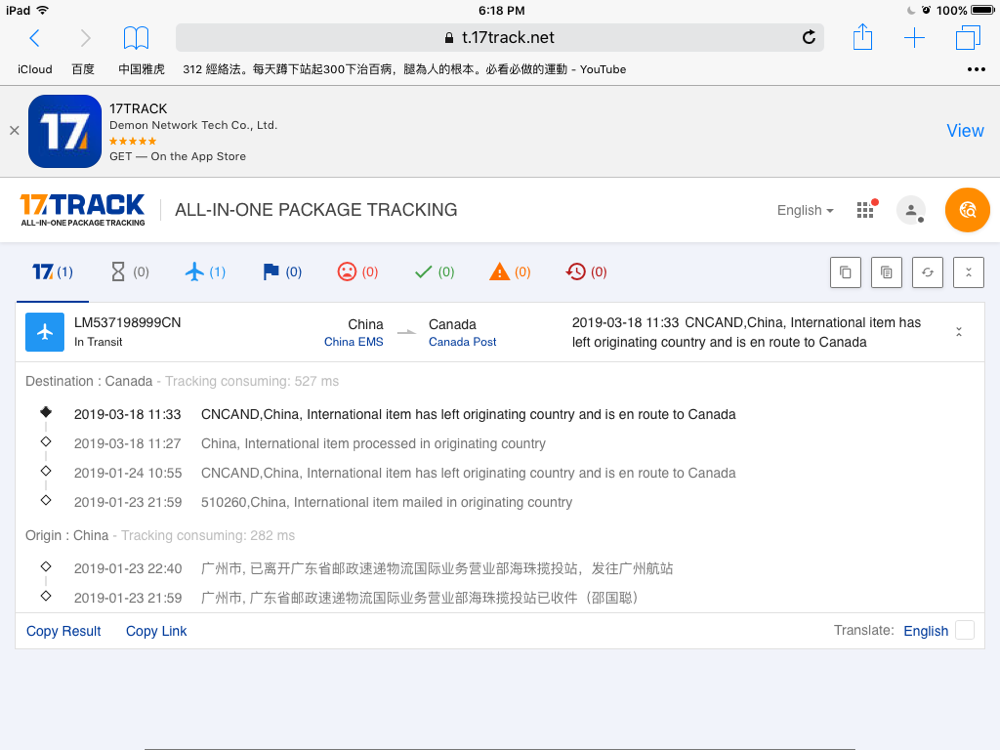Viewport: 1000px width, 750px height.
Task: Click the origin 已收件 event row
Action: pos(357,598)
